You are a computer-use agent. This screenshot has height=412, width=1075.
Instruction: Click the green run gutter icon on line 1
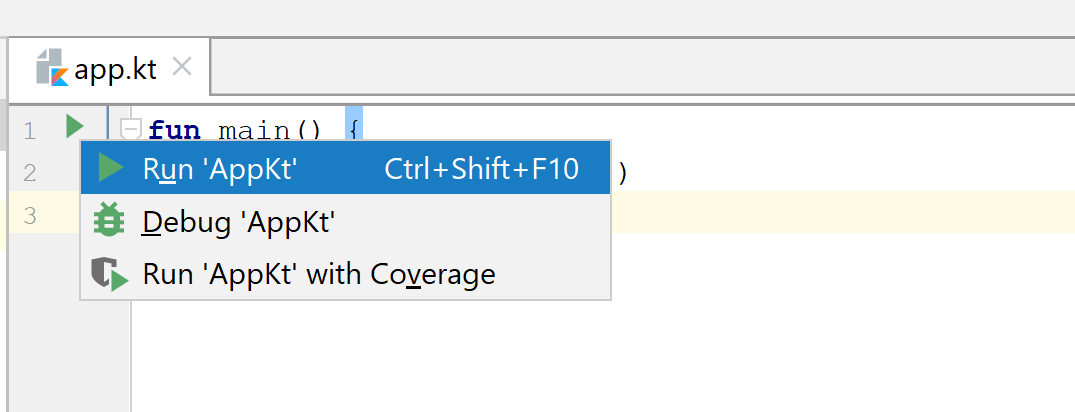tap(74, 127)
